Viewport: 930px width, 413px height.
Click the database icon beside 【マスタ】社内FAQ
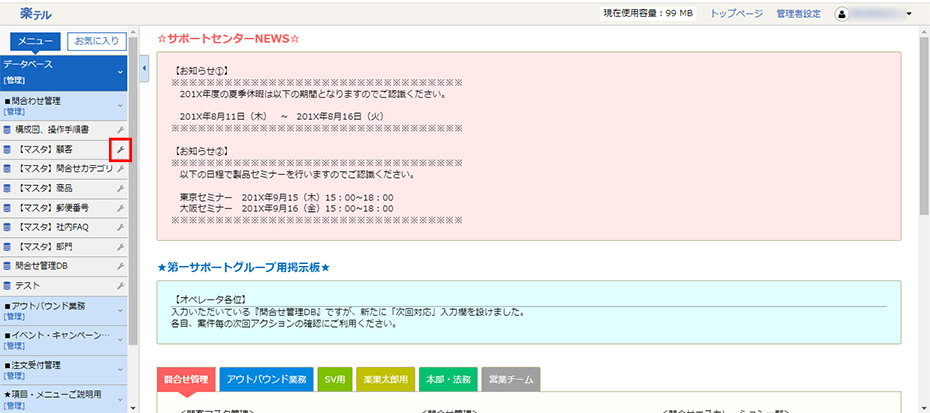click(x=8, y=227)
